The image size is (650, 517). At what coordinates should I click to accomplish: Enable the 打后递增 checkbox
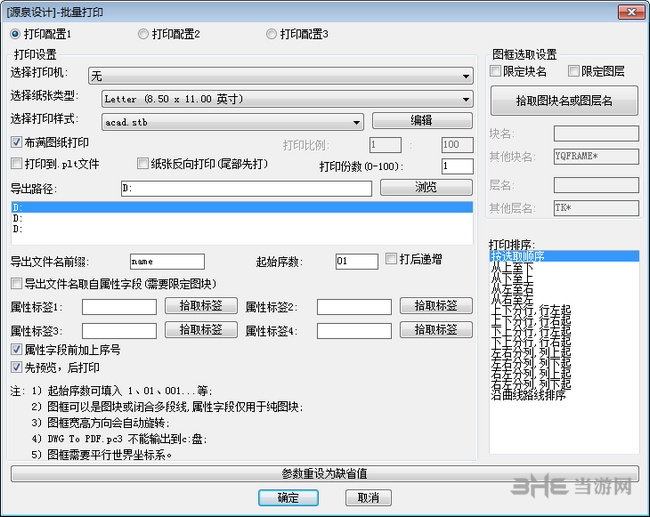391,259
